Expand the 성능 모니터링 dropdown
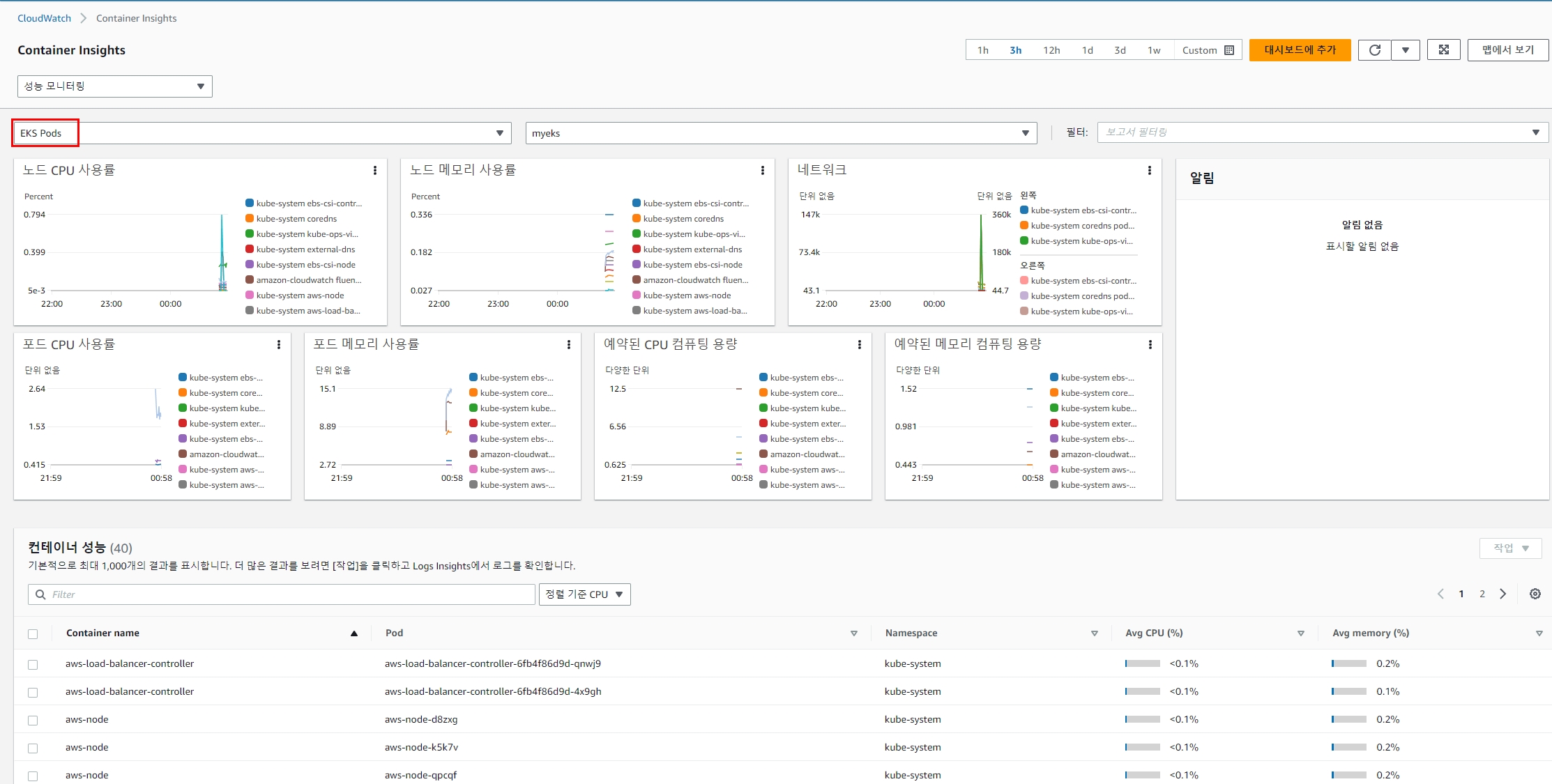 coord(114,86)
